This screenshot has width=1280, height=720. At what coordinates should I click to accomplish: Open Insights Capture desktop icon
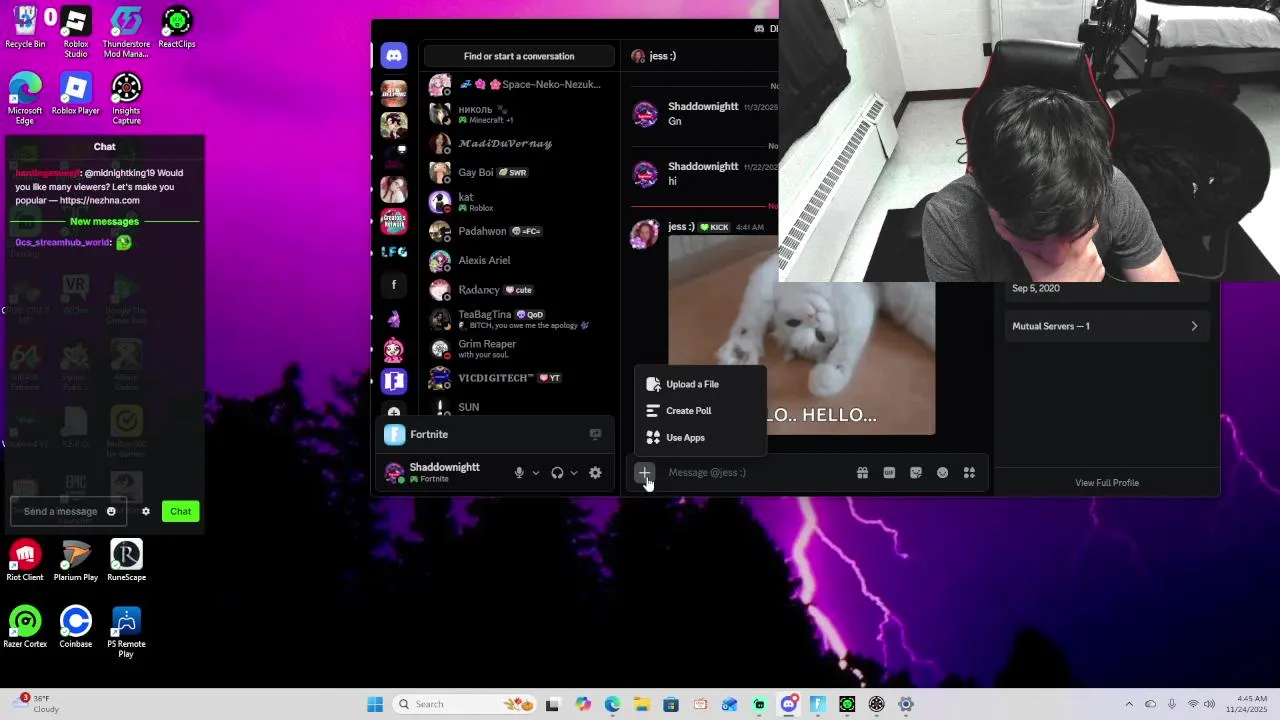click(126, 99)
